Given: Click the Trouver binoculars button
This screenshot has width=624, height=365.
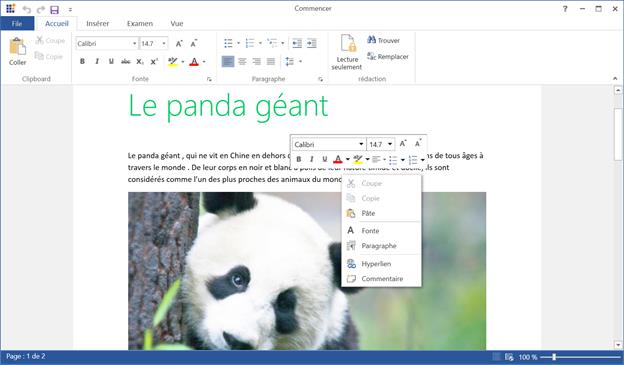Looking at the screenshot, I should pyautogui.click(x=384, y=40).
